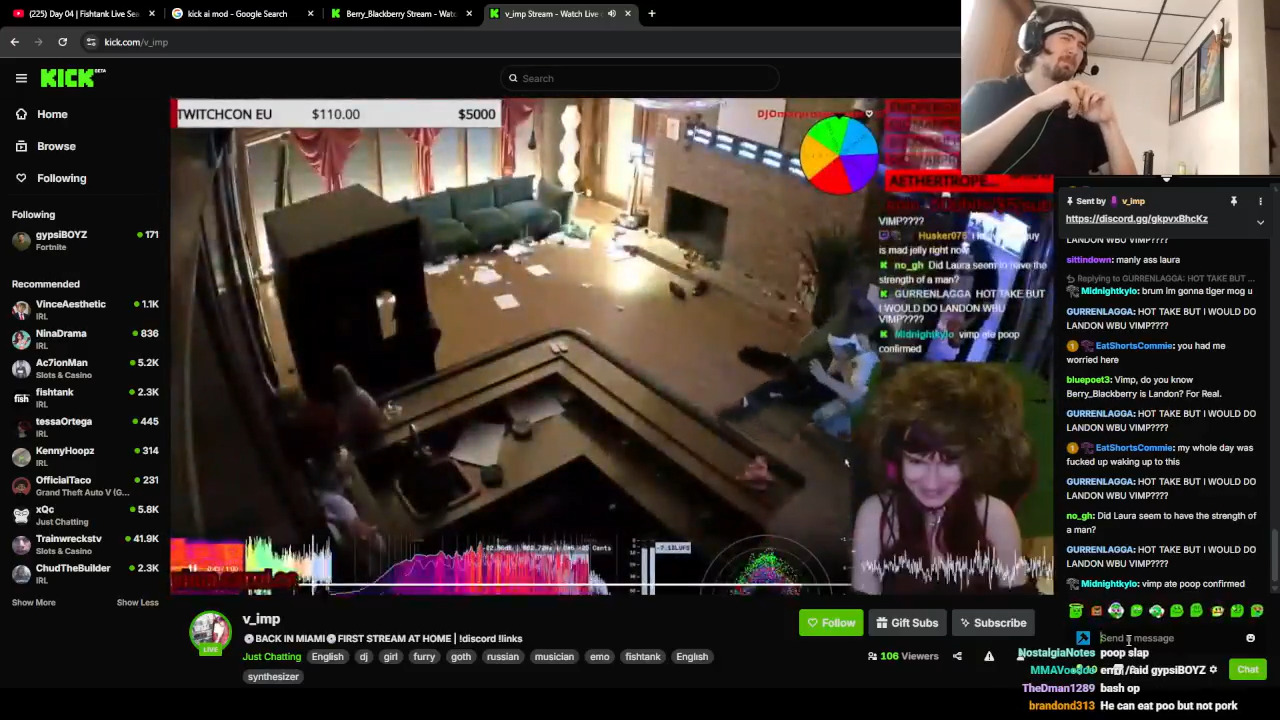Mute the v_imp Stream tab audio

(611, 14)
